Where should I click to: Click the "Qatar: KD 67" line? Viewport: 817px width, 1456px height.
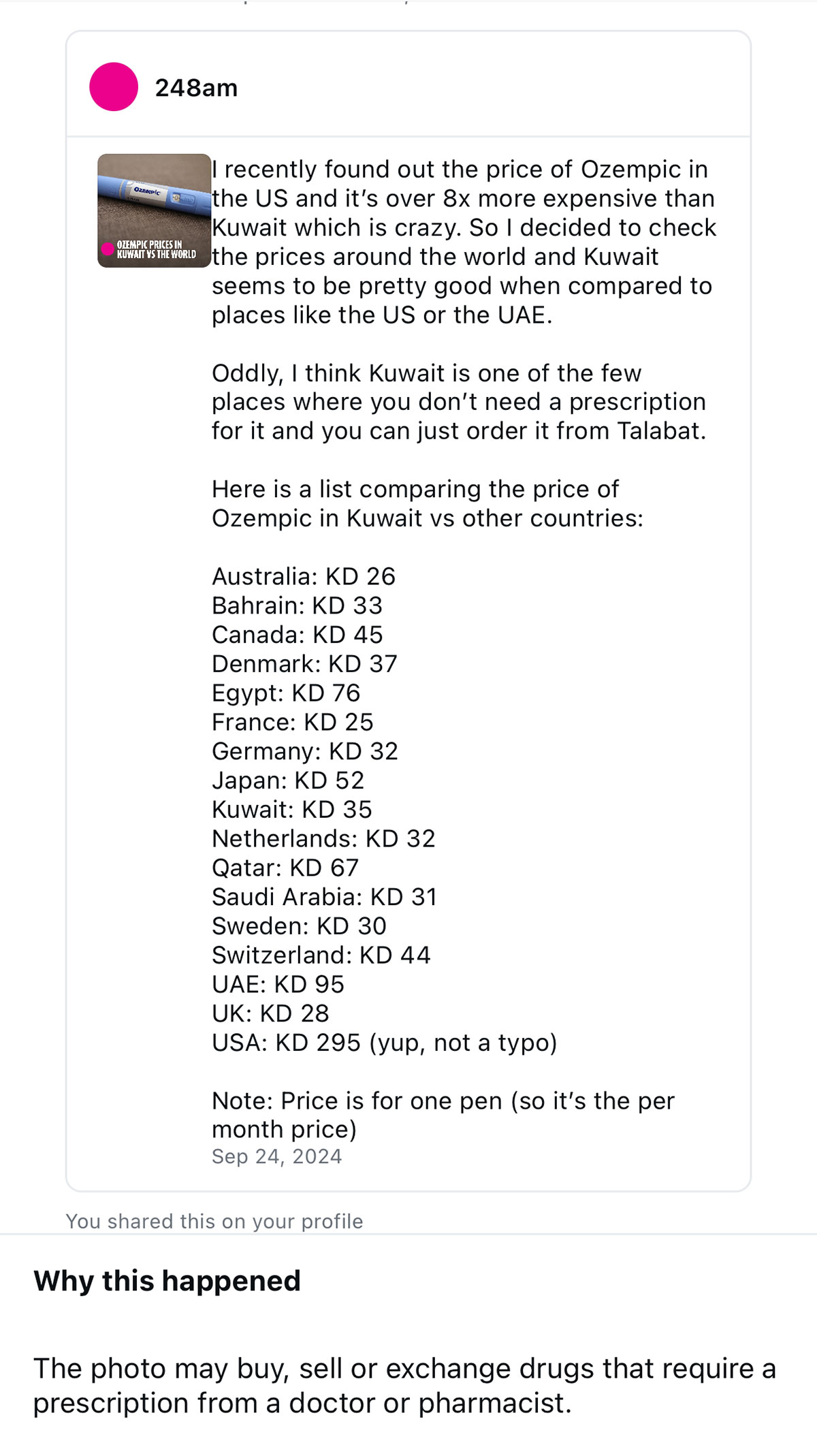click(285, 868)
